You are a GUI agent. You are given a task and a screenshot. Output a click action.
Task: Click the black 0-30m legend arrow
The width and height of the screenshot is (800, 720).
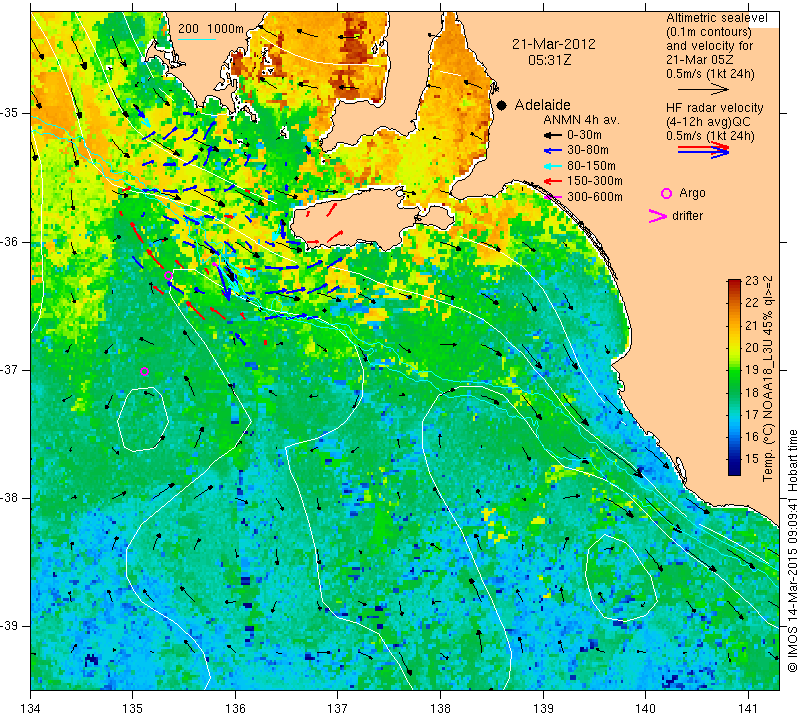(553, 136)
